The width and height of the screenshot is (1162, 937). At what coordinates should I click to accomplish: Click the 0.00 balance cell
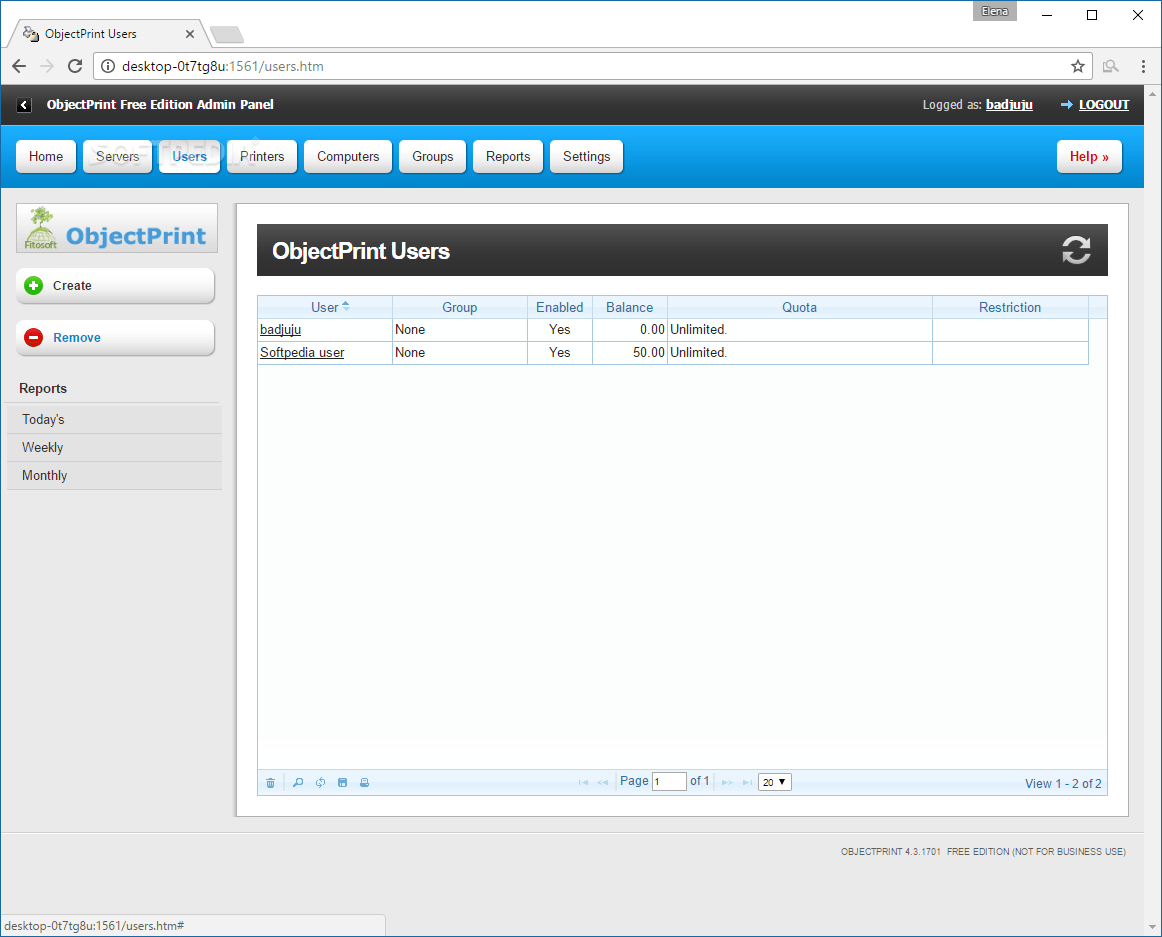click(629, 330)
